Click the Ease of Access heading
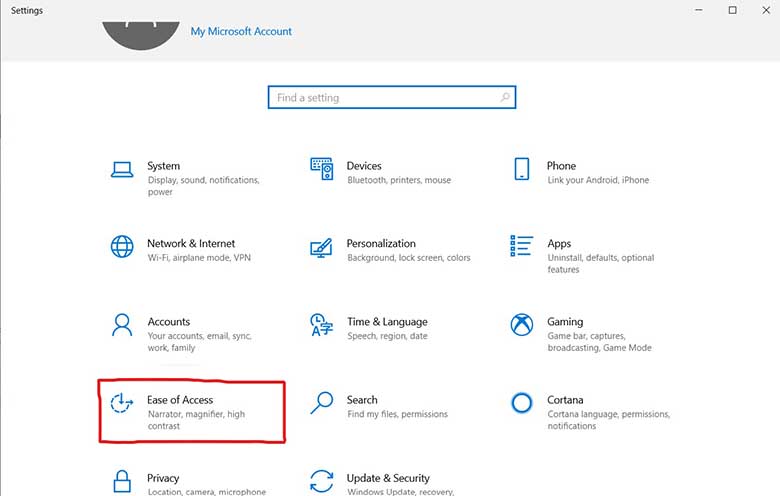780x496 pixels. click(180, 399)
